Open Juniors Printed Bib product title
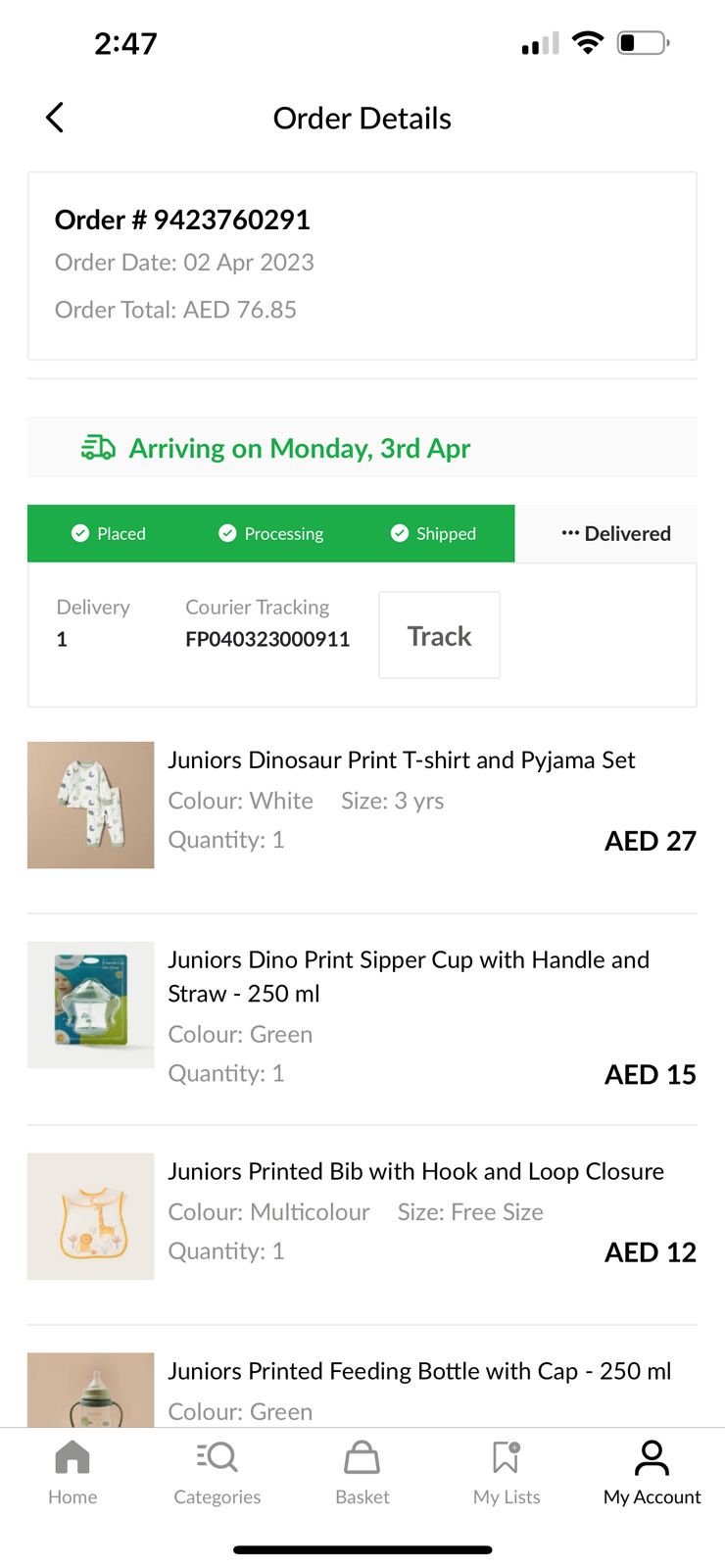725x1568 pixels. [415, 1171]
